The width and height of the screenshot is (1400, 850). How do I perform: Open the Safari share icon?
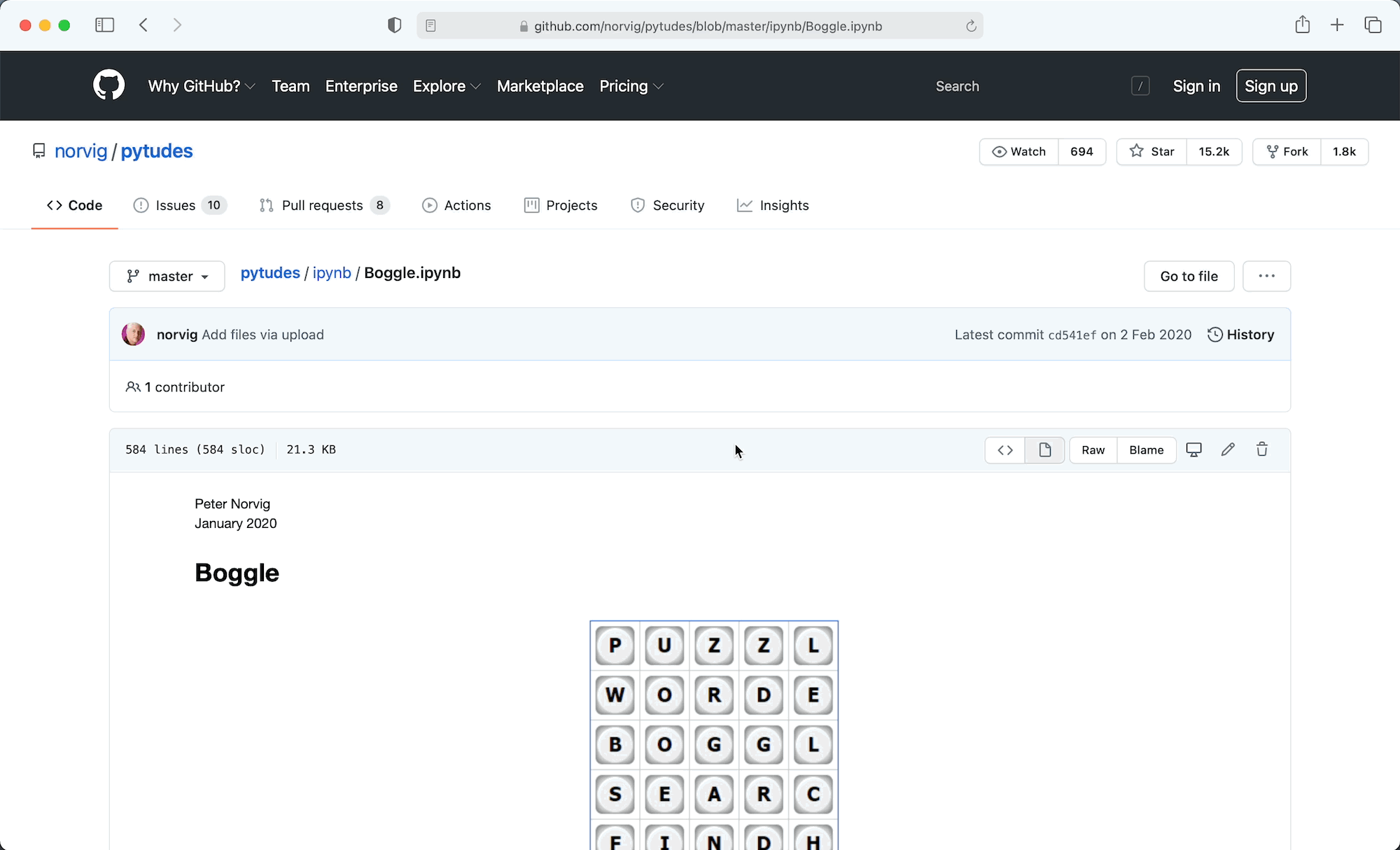pos(1302,25)
